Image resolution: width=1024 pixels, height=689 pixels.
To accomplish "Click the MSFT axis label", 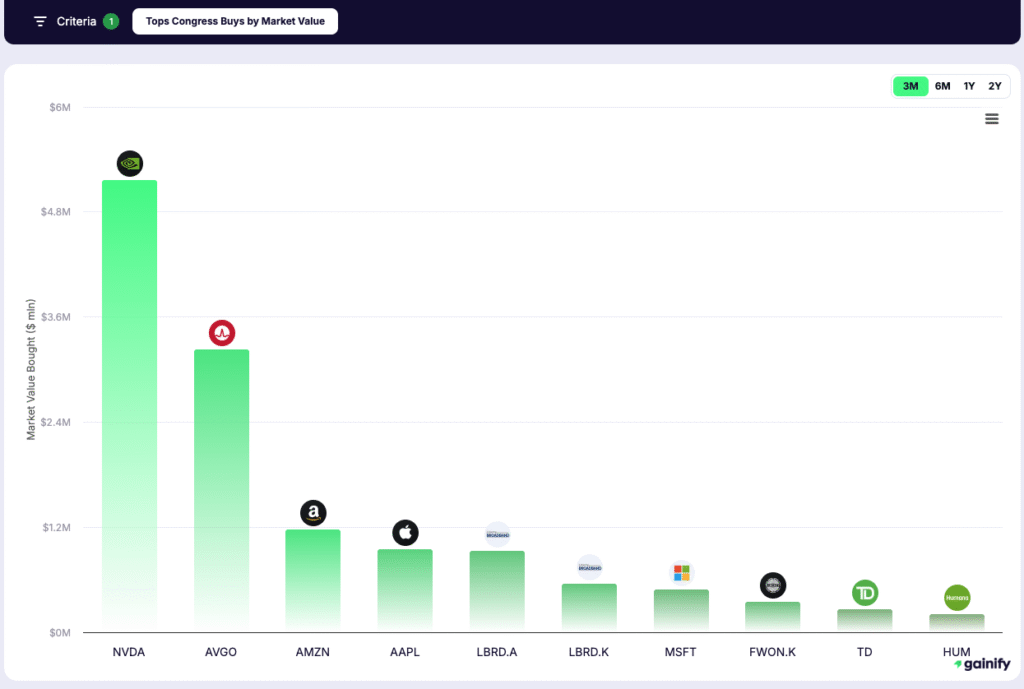I will tap(680, 652).
